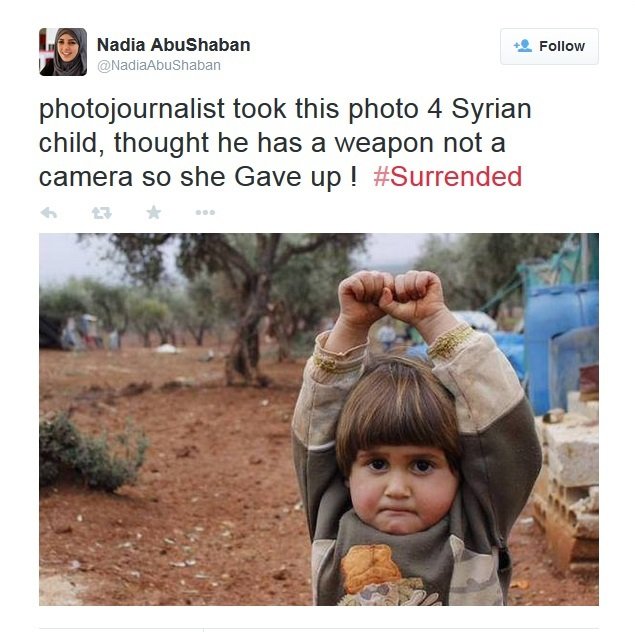Click the add-person icon in the Follow button
Screen dimensions: 635x632
tap(523, 46)
